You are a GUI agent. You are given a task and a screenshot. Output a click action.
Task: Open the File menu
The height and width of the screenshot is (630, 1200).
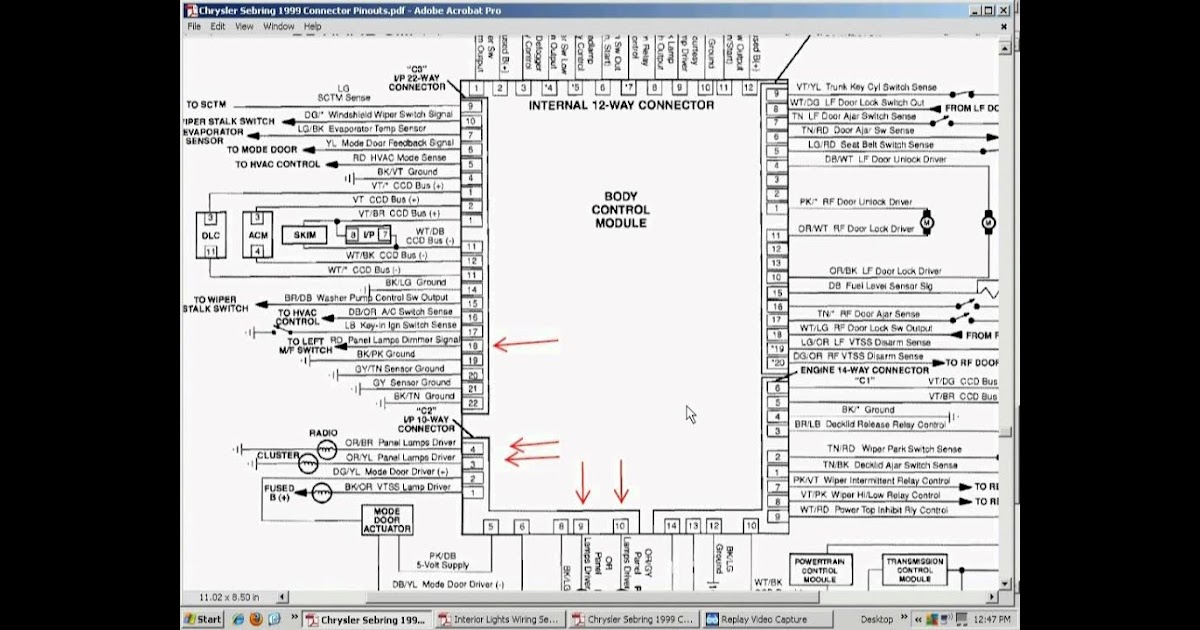tap(194, 27)
